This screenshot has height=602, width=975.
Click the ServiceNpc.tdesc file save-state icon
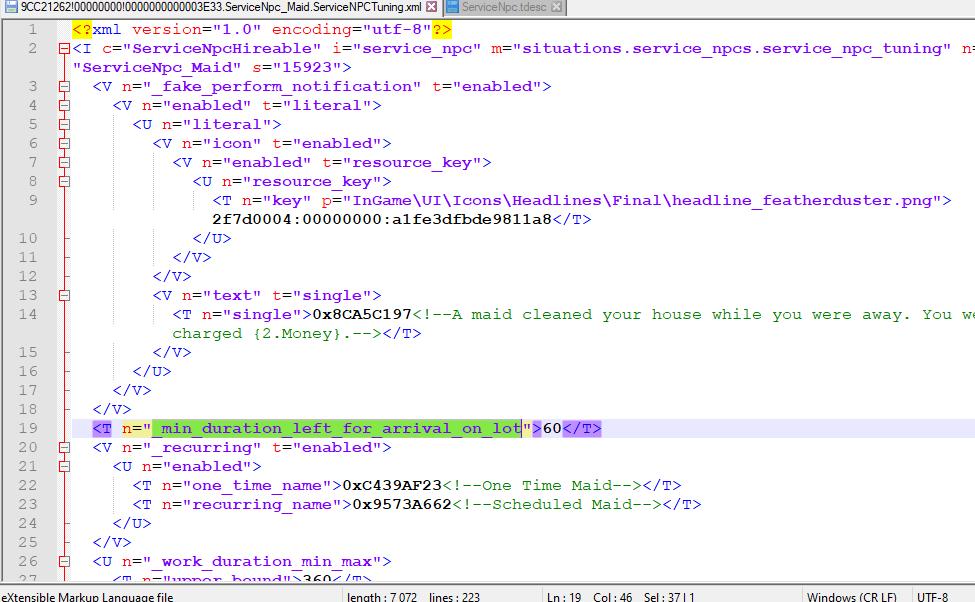click(x=452, y=7)
